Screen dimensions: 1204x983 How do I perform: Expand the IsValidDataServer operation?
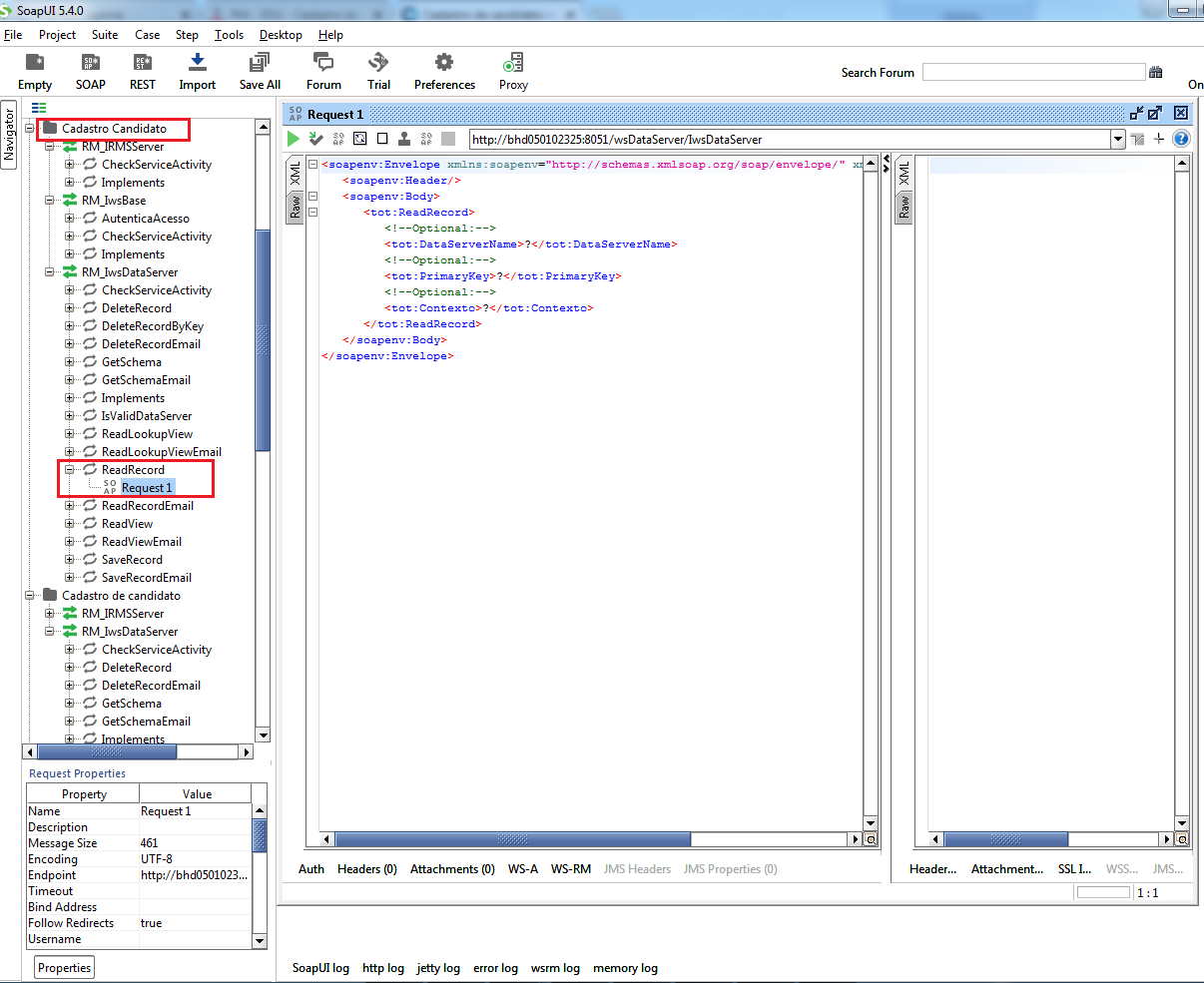pyautogui.click(x=70, y=416)
